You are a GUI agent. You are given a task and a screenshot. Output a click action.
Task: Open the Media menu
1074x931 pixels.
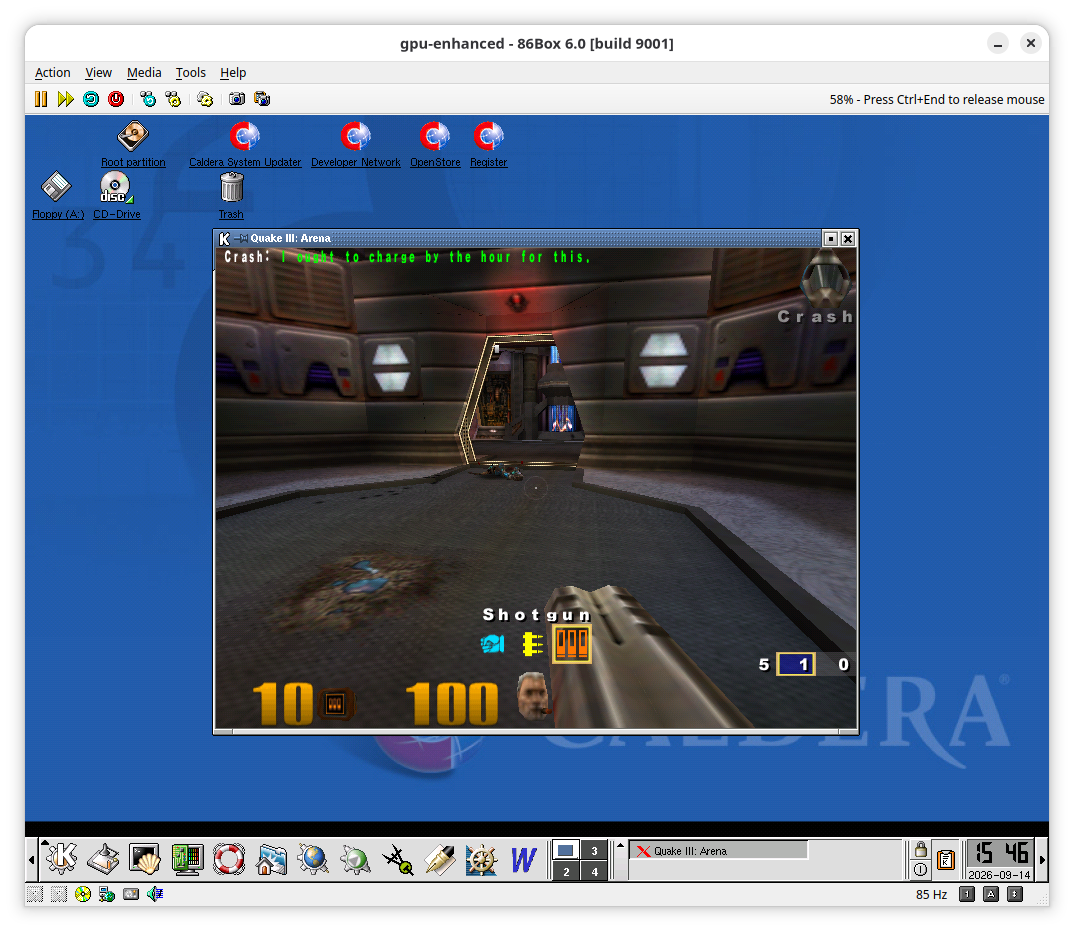pyautogui.click(x=144, y=73)
